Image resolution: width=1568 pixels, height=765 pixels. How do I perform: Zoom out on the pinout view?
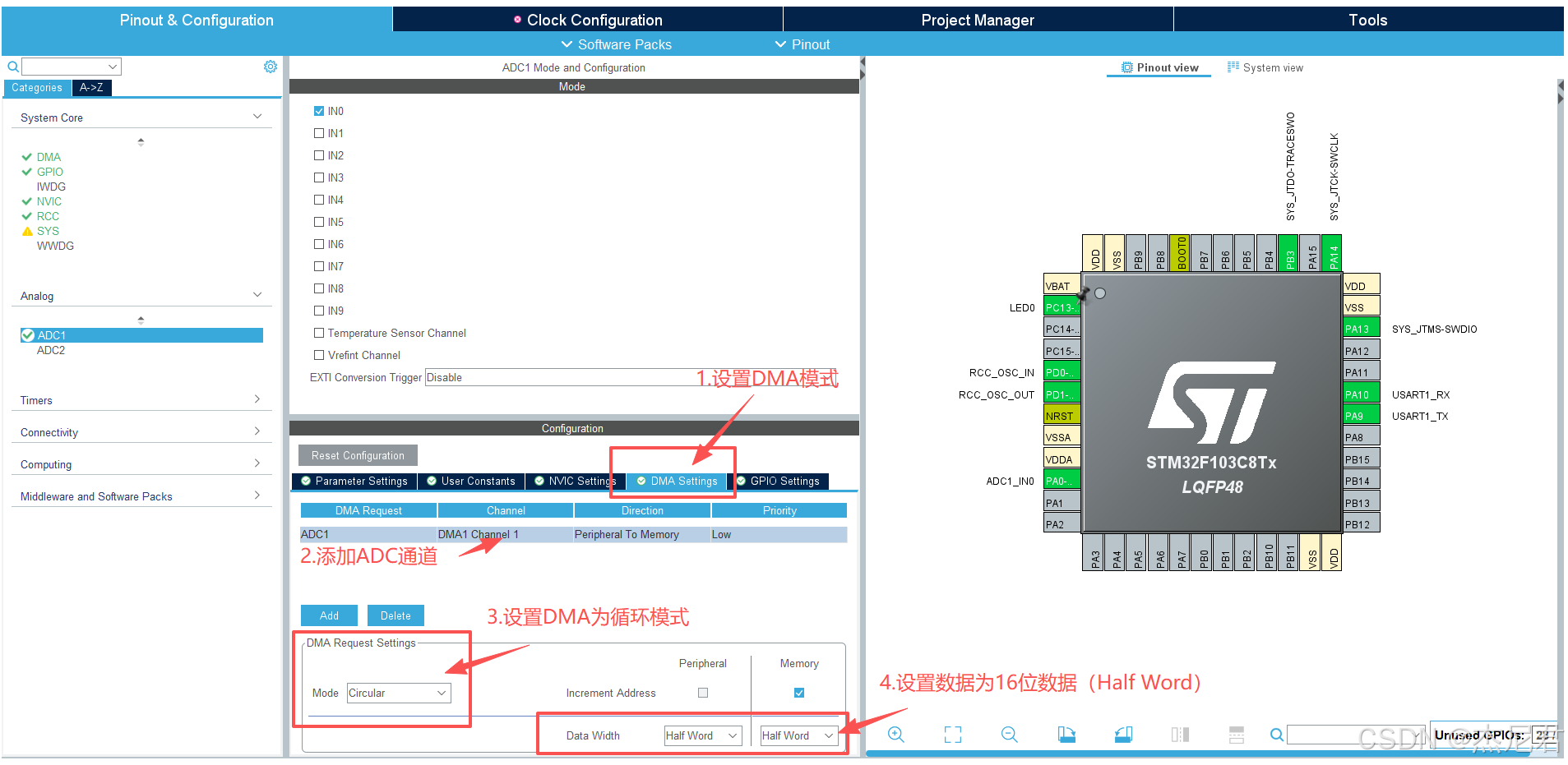click(x=1010, y=735)
